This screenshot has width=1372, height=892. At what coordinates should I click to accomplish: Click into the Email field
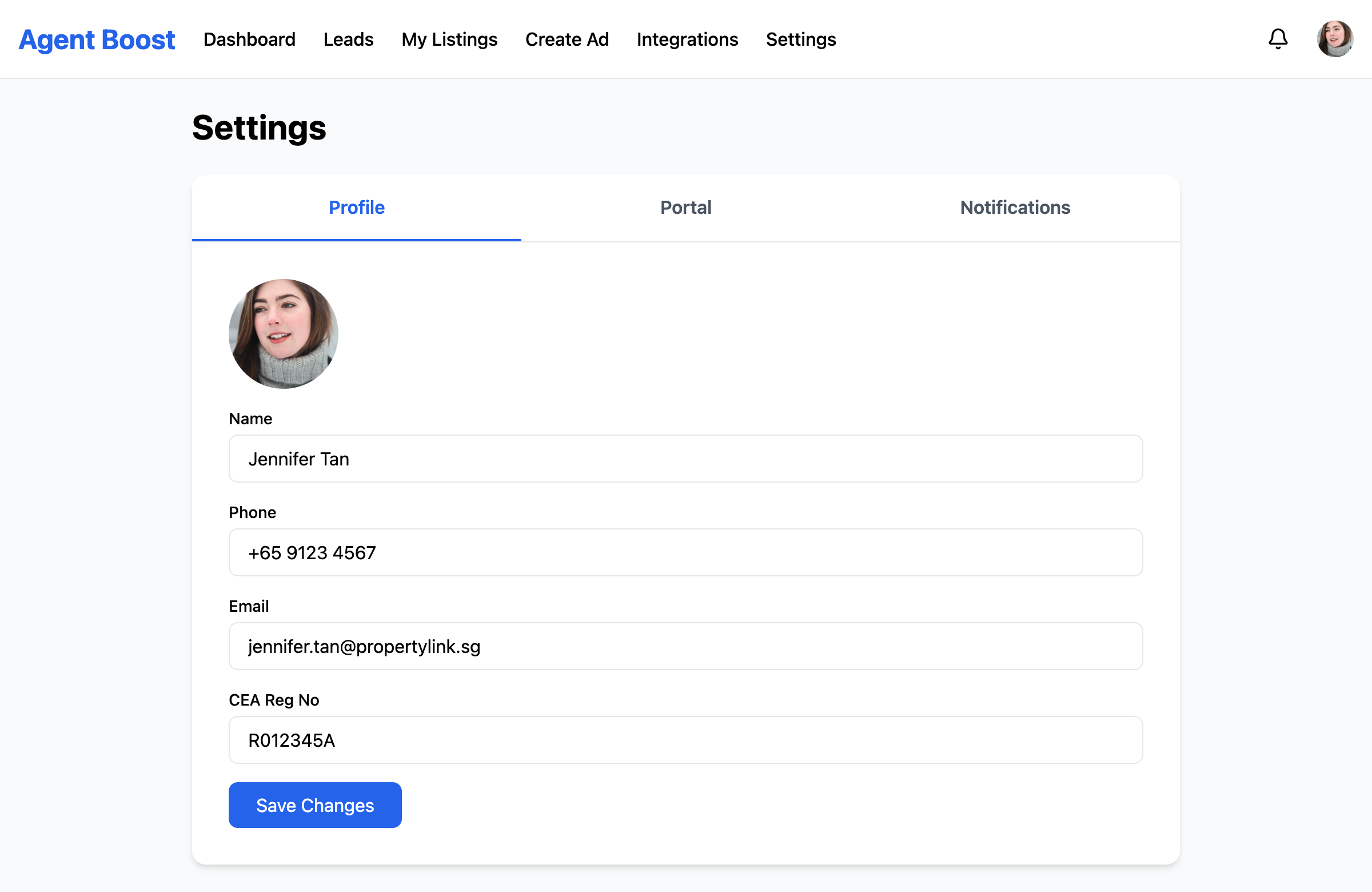coord(685,646)
